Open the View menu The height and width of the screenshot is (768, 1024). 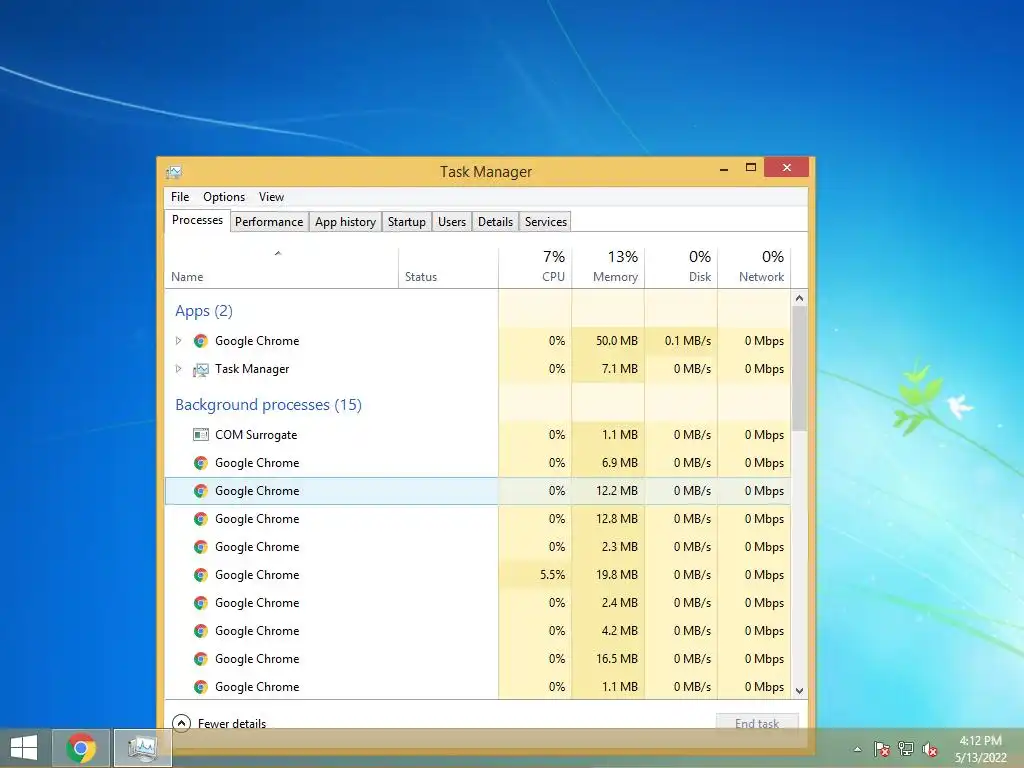[x=271, y=197]
